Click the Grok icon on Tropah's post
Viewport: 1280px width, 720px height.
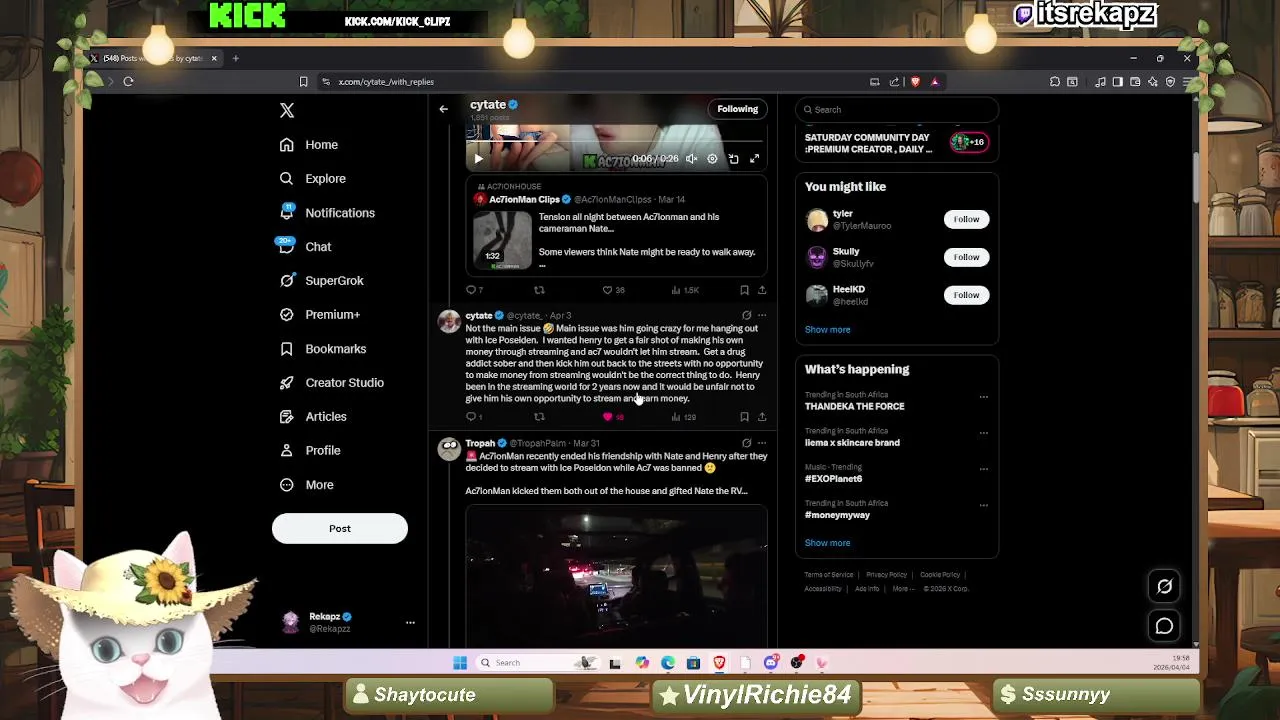click(746, 443)
